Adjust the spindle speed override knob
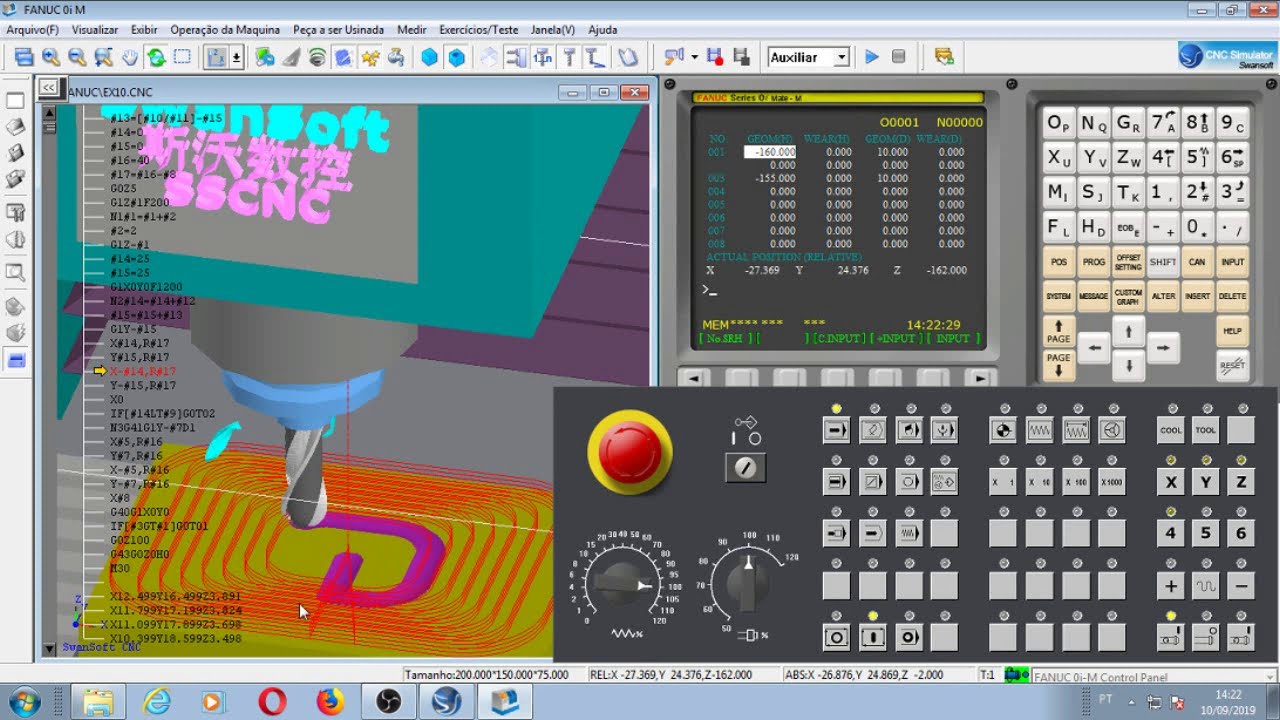This screenshot has height=720, width=1280. [747, 582]
